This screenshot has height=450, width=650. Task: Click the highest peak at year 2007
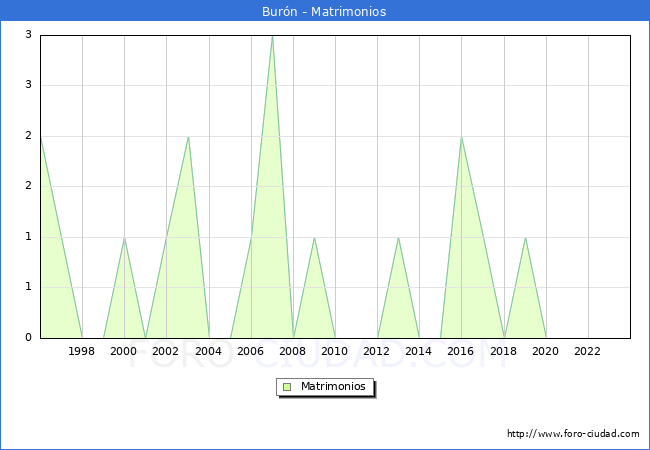272,37
